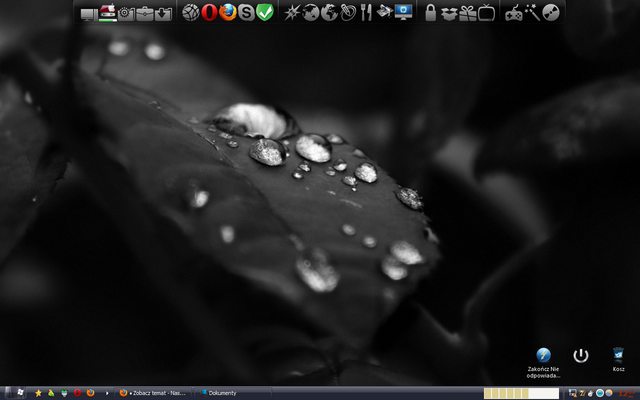Open the fork and knife dock icon
The height and width of the screenshot is (400, 640).
coord(366,13)
